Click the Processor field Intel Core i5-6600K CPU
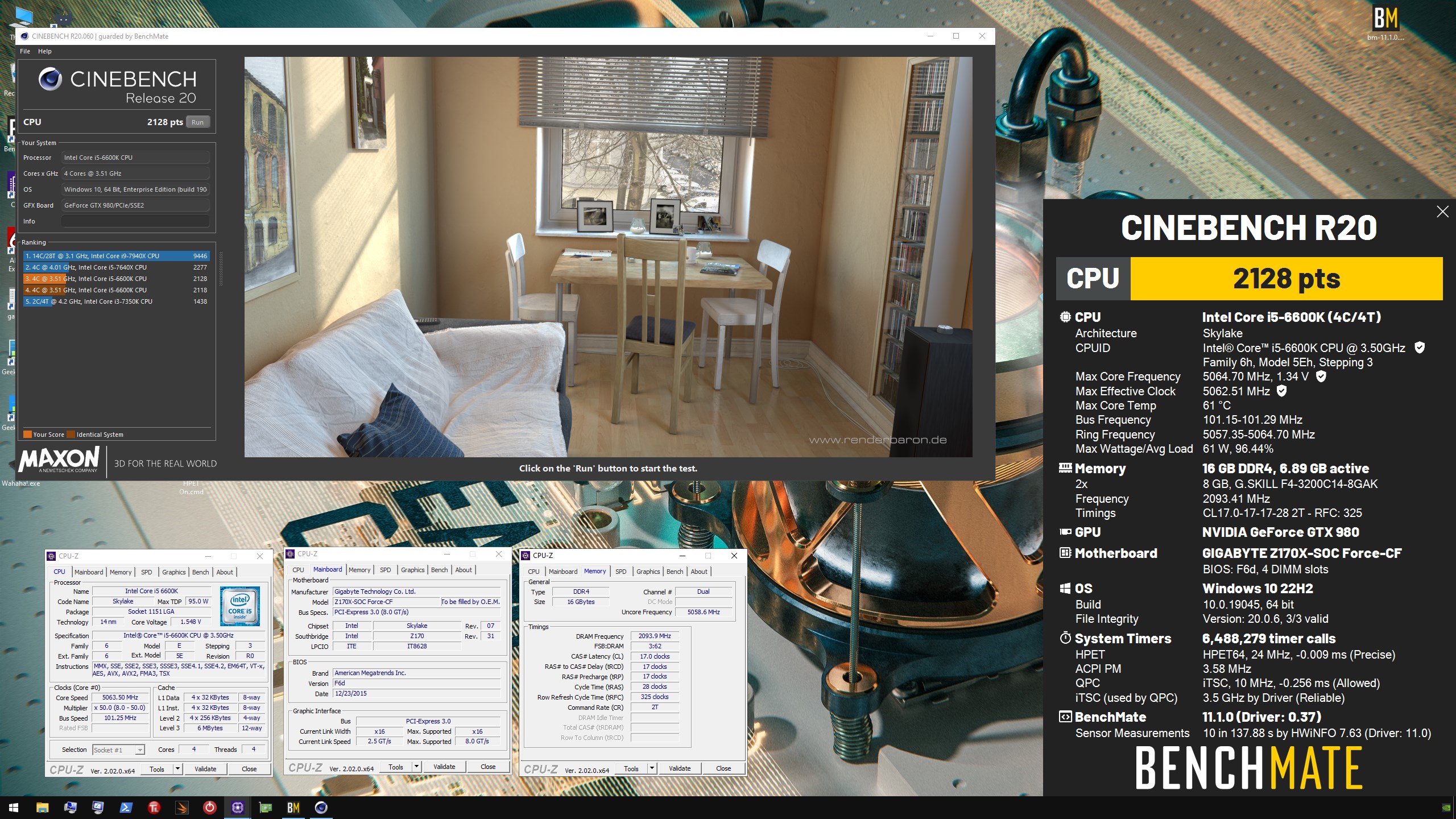 pyautogui.click(x=135, y=158)
